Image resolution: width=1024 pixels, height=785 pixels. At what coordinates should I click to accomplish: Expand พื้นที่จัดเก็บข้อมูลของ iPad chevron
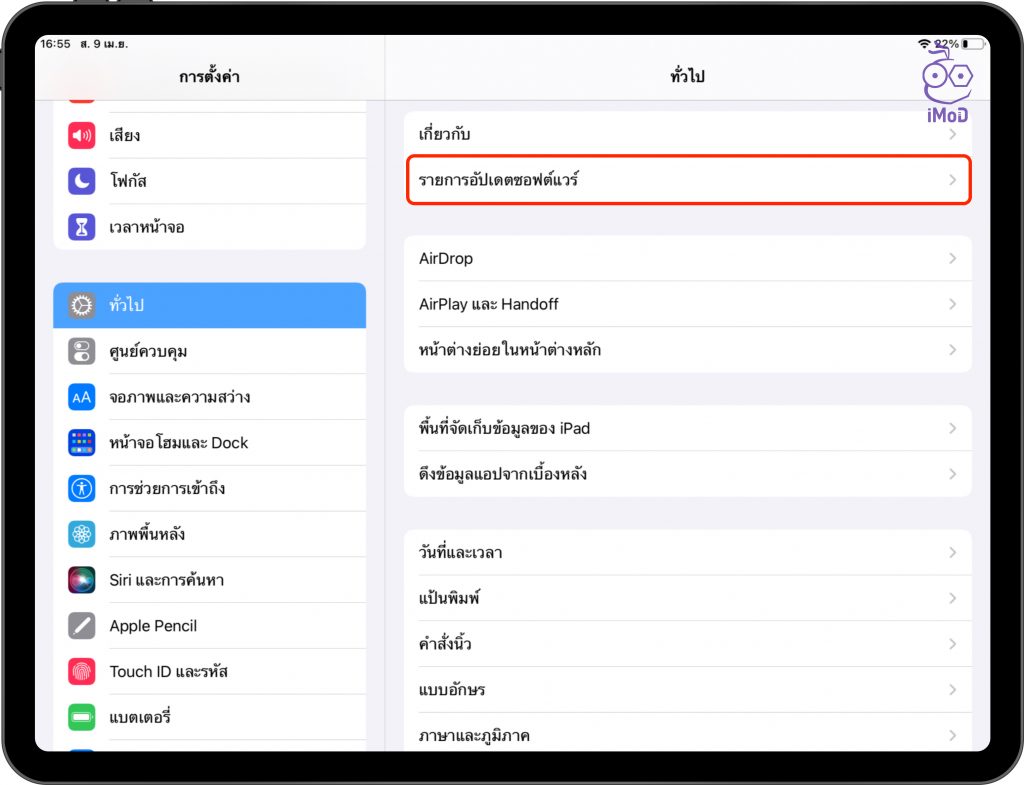952,428
